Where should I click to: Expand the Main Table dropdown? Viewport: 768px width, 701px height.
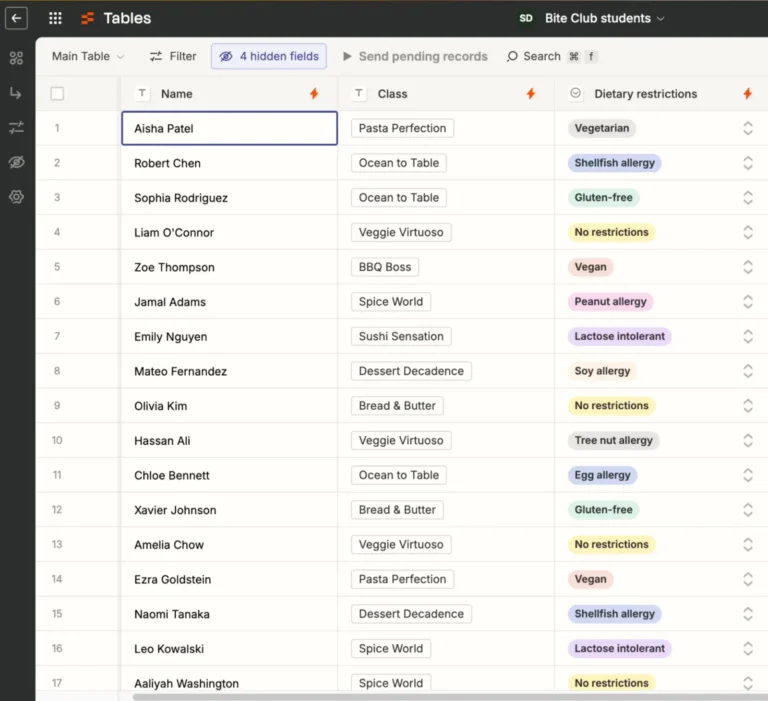click(x=88, y=56)
